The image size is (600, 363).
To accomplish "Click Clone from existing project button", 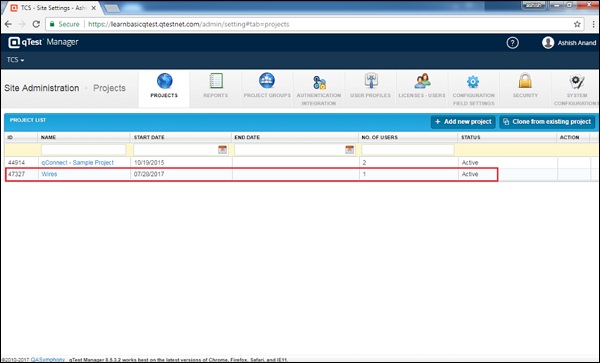I will (x=547, y=122).
